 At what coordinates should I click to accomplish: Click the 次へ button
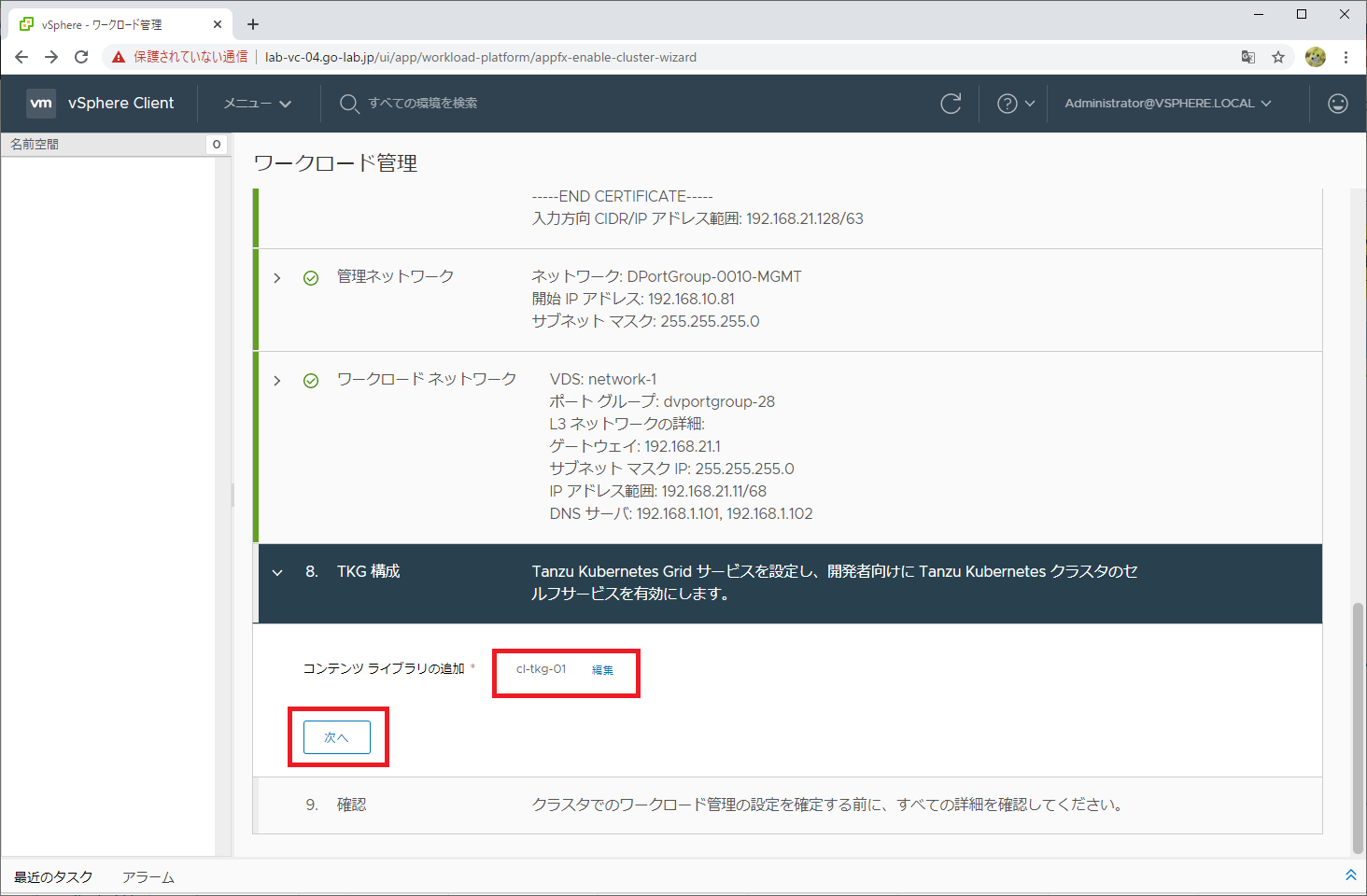pyautogui.click(x=337, y=737)
